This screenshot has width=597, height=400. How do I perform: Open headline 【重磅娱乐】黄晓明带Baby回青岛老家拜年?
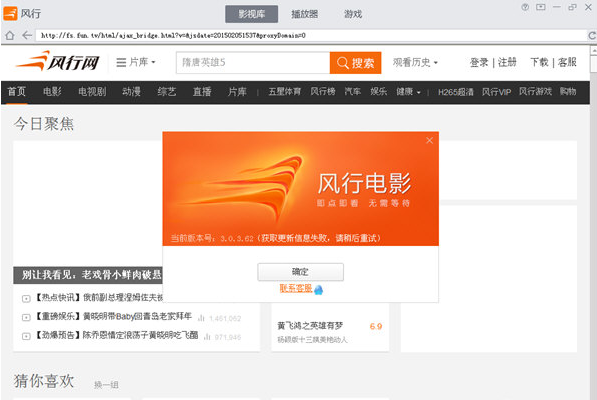tap(113, 317)
